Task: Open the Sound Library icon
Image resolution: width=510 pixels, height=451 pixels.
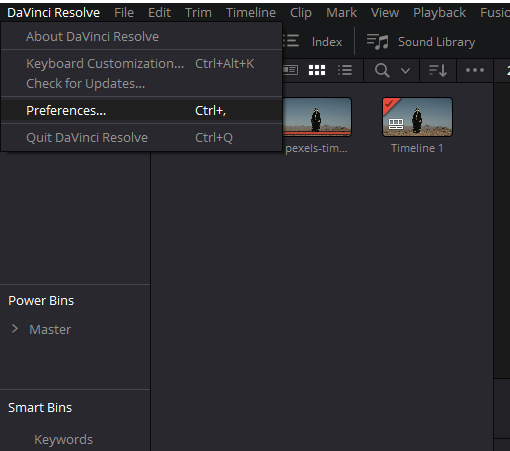Action: pyautogui.click(x=378, y=42)
